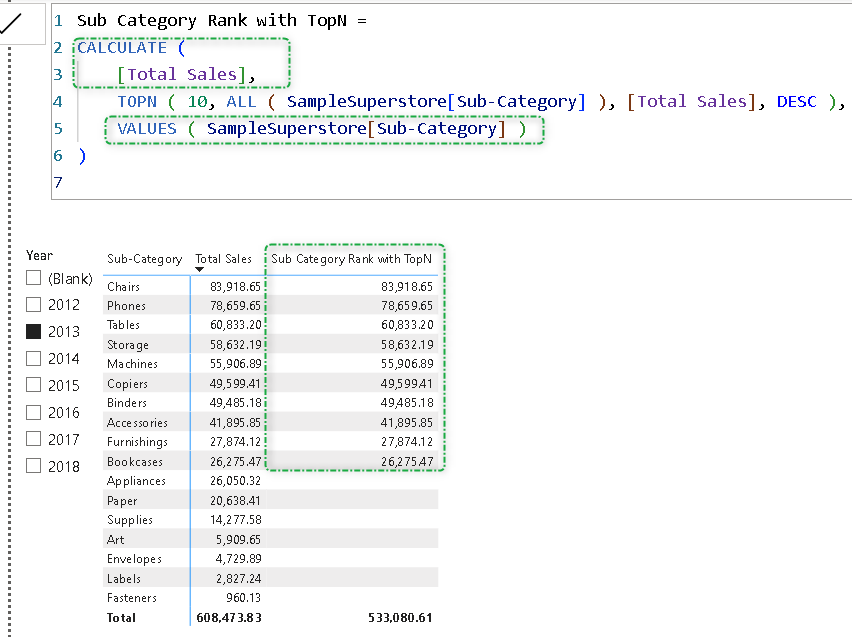
Task: Click Sub Category Rank with TopN header
Action: pos(351,259)
